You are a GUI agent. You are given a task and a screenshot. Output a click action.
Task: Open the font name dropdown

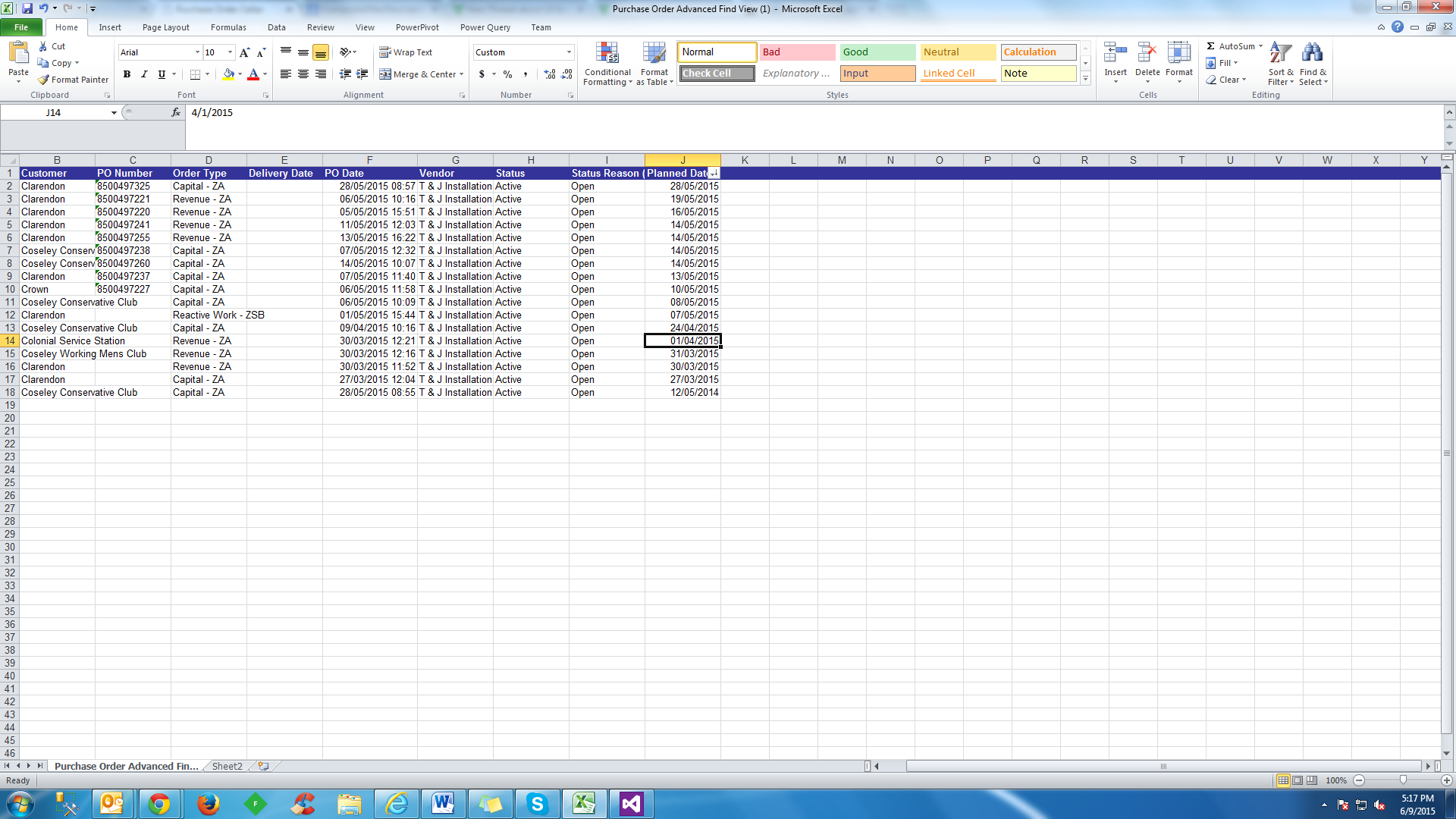point(197,52)
